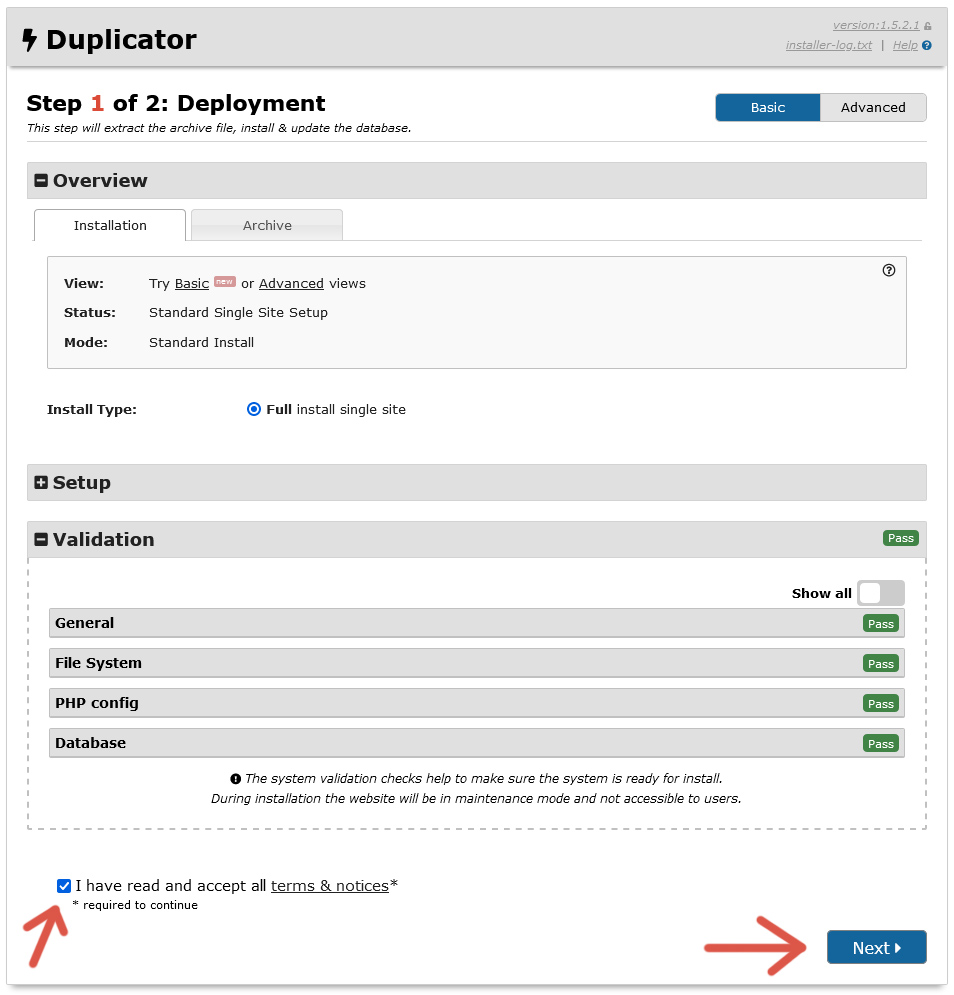The width and height of the screenshot is (954, 995).
Task: Open the Help link in header
Action: [905, 45]
